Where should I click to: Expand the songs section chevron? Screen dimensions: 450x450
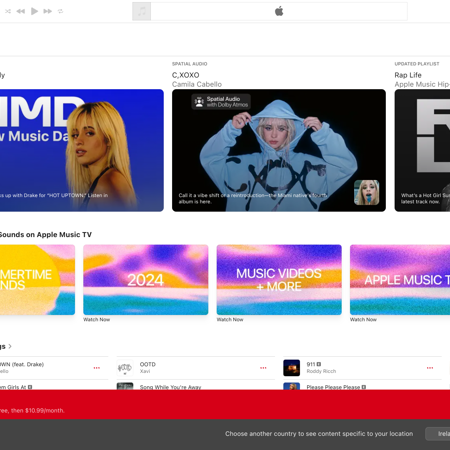coord(10,346)
